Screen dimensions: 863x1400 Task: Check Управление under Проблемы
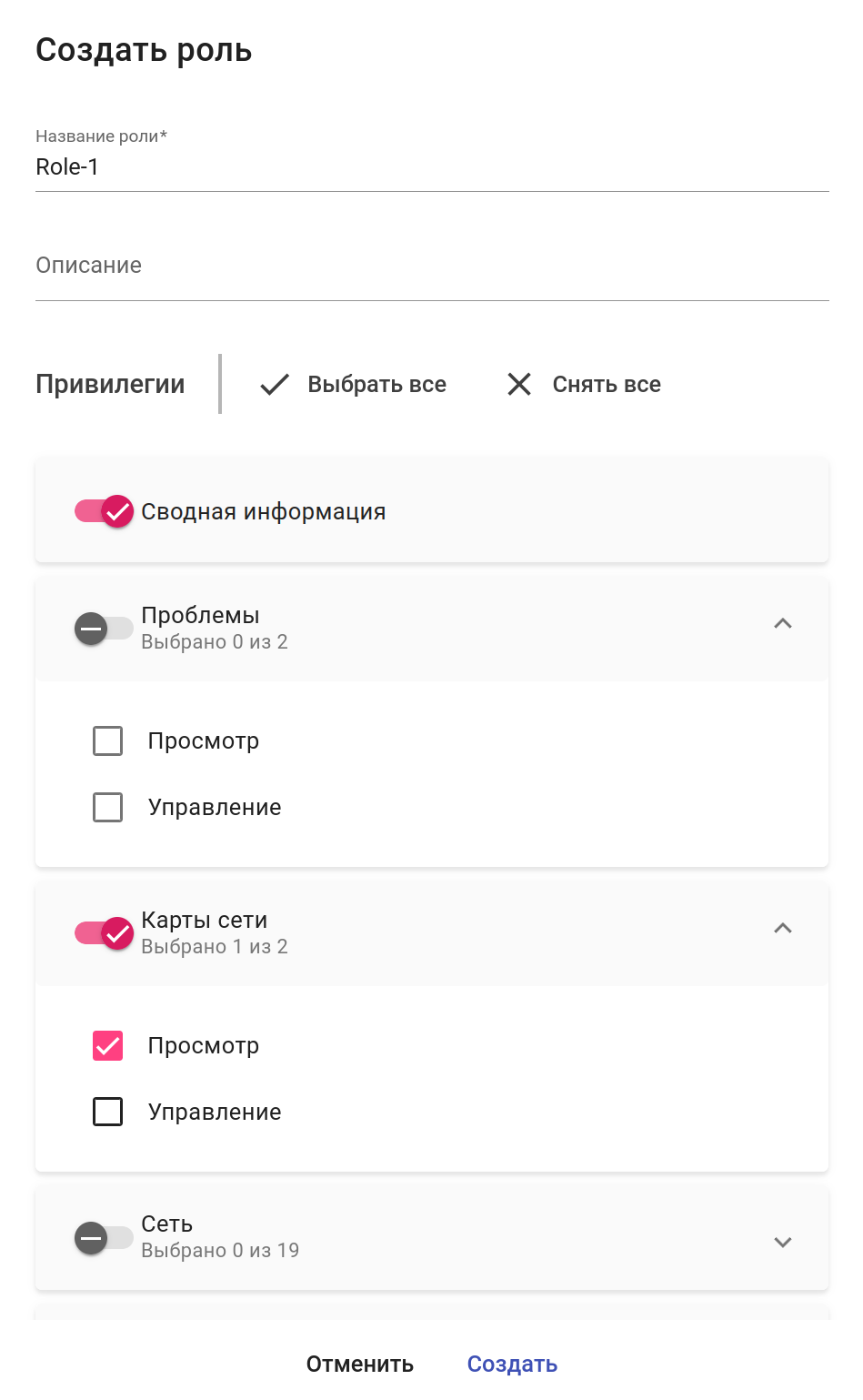tap(108, 808)
